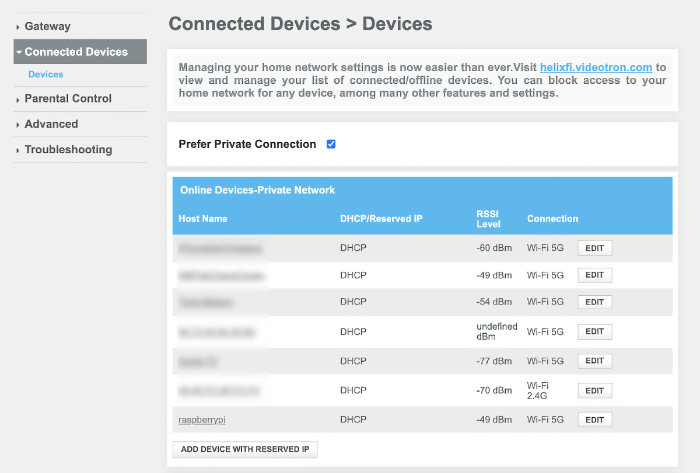The image size is (700, 473).
Task: Click the Connected Devices > Devices page heading
Action: 300,24
